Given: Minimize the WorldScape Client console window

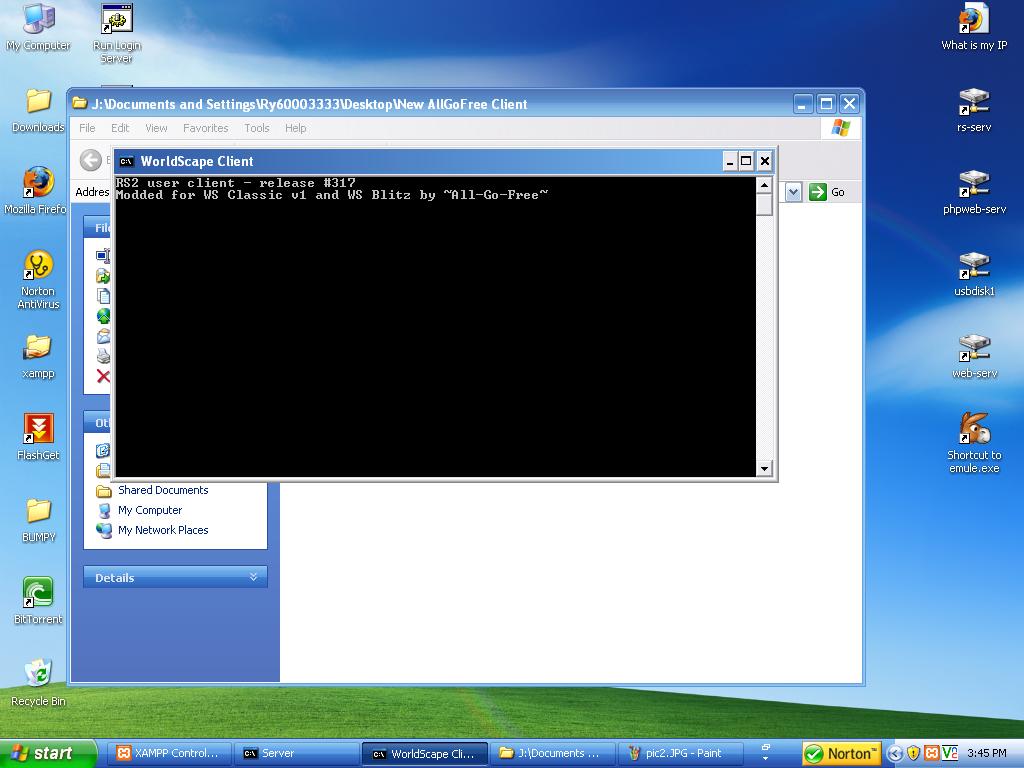Looking at the screenshot, I should (x=730, y=161).
